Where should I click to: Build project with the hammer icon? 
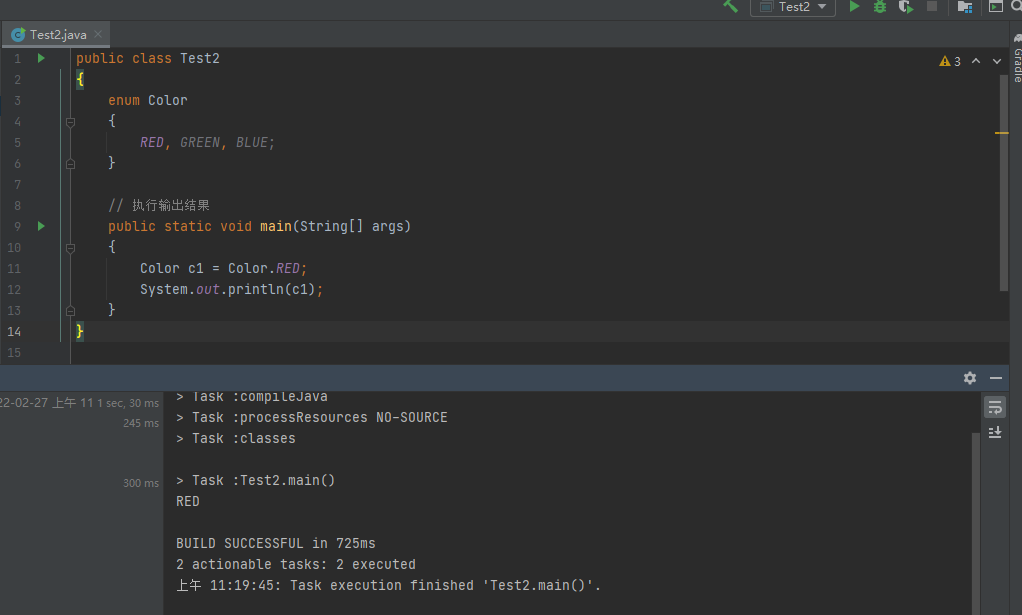tap(731, 6)
